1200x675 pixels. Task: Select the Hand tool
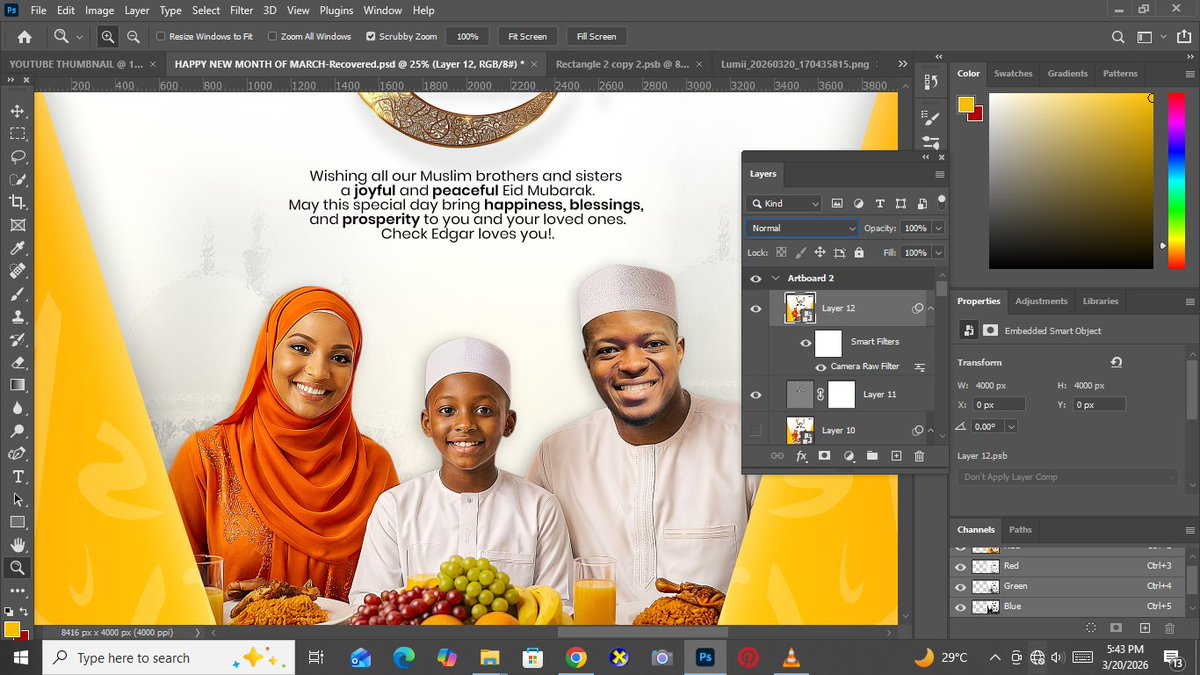[x=17, y=545]
